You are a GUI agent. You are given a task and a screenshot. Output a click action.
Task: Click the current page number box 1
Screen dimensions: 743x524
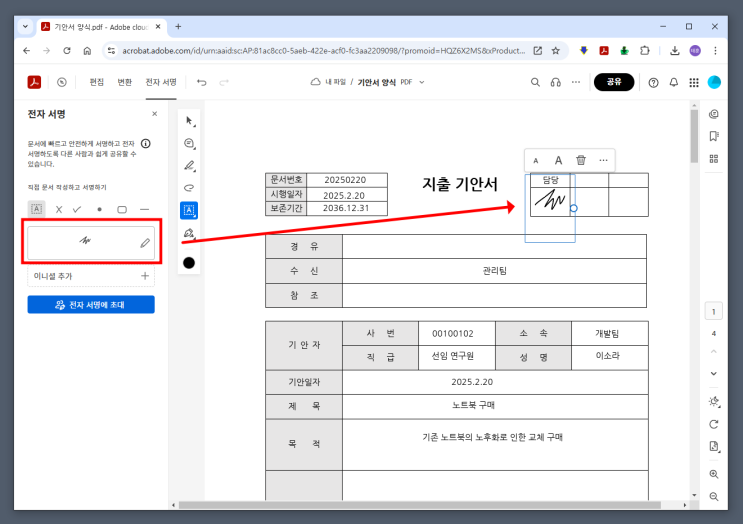[x=714, y=311]
